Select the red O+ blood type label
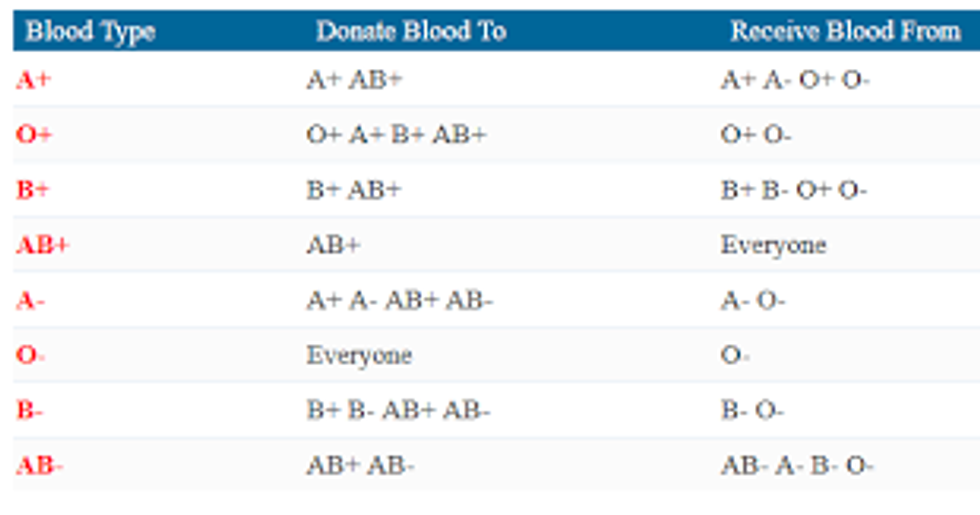Viewport: 980px width, 515px height. 34,135
